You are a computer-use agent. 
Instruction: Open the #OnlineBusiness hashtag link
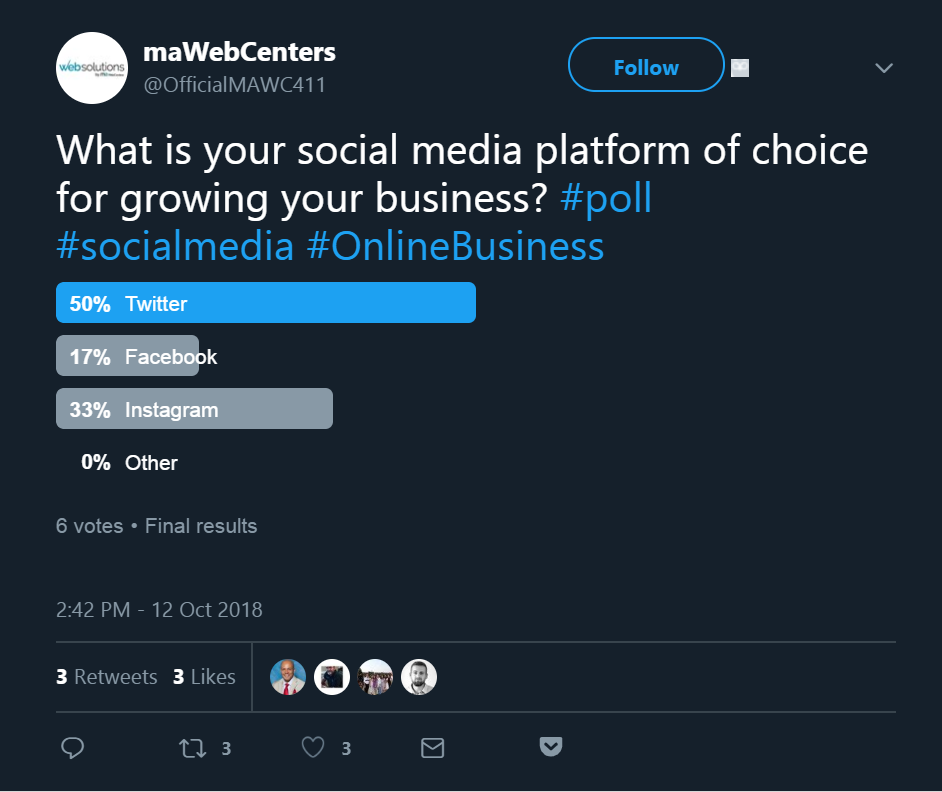click(x=453, y=245)
